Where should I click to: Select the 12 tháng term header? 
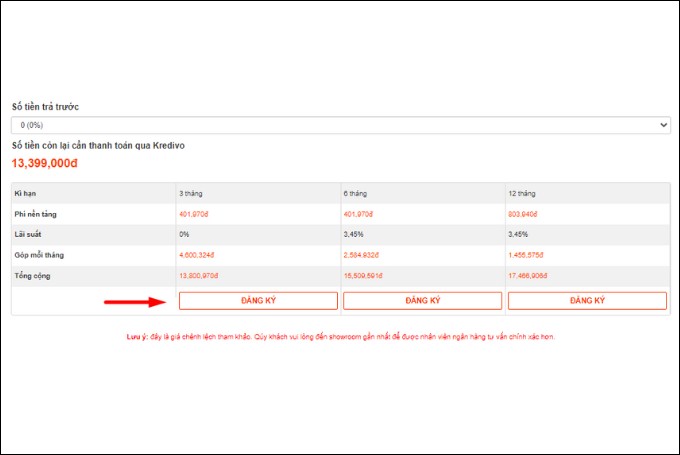point(522,193)
